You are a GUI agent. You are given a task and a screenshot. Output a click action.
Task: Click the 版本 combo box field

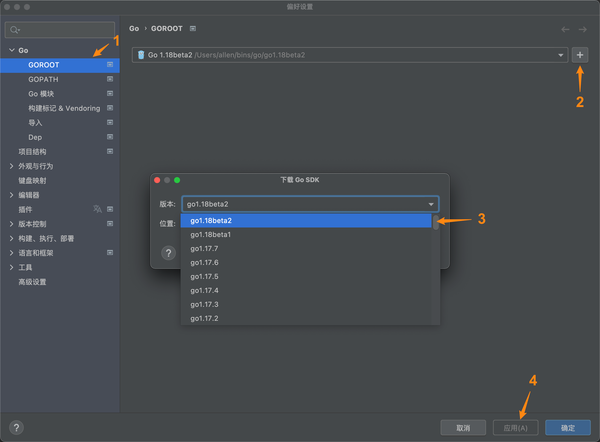coord(310,204)
